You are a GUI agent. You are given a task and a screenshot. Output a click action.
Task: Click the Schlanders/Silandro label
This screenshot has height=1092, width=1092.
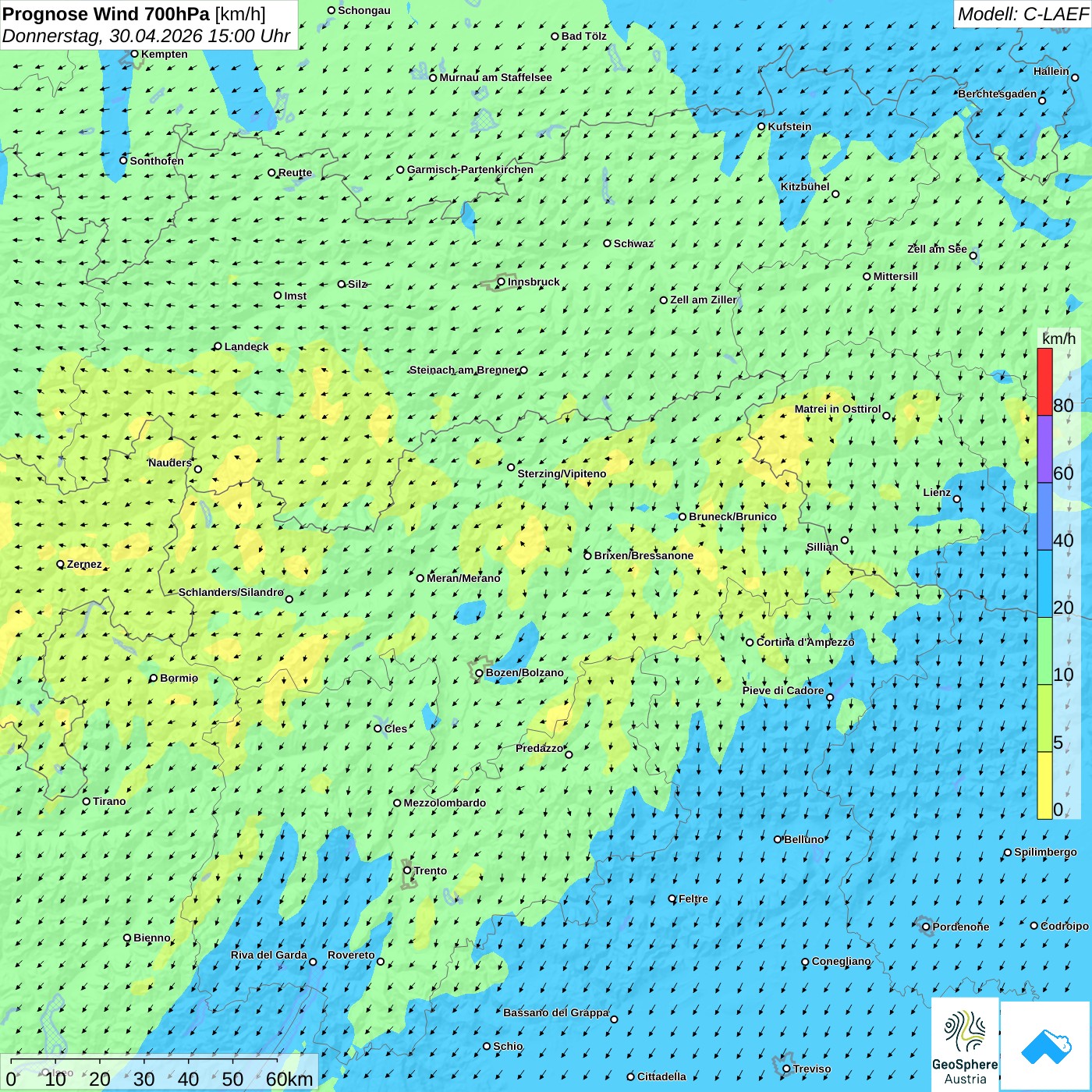point(231,592)
